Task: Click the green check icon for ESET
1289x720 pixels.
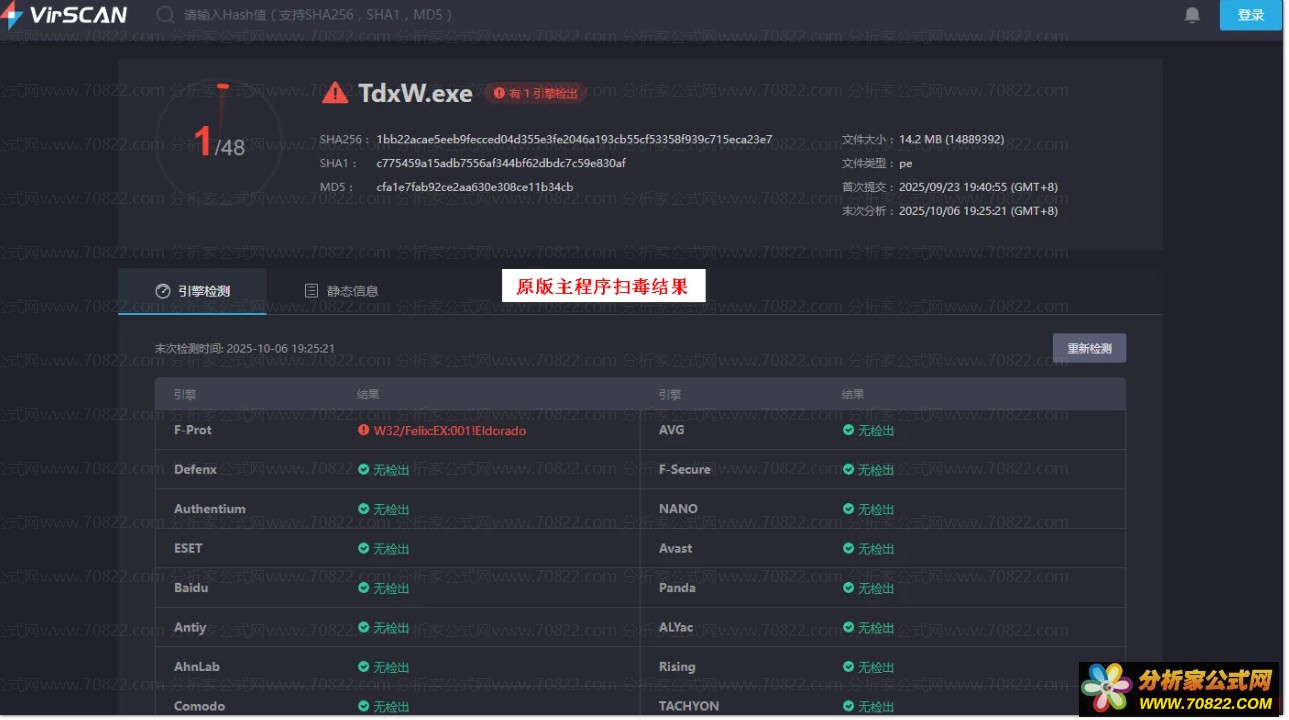Action: [364, 548]
